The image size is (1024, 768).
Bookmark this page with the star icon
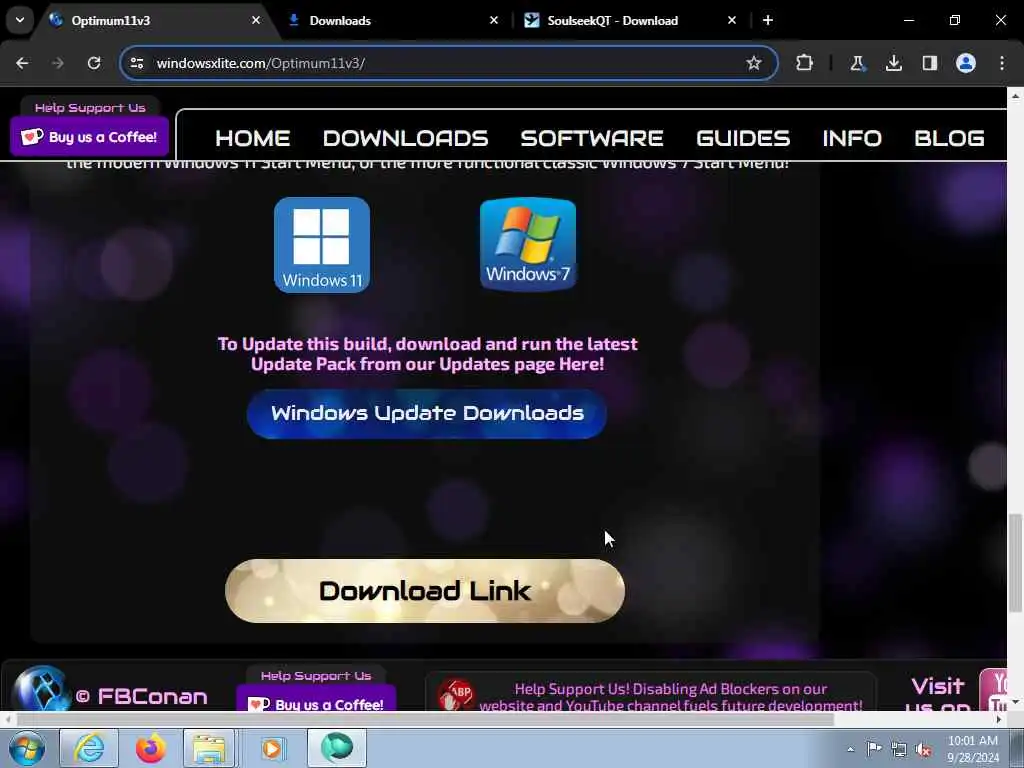click(x=754, y=63)
